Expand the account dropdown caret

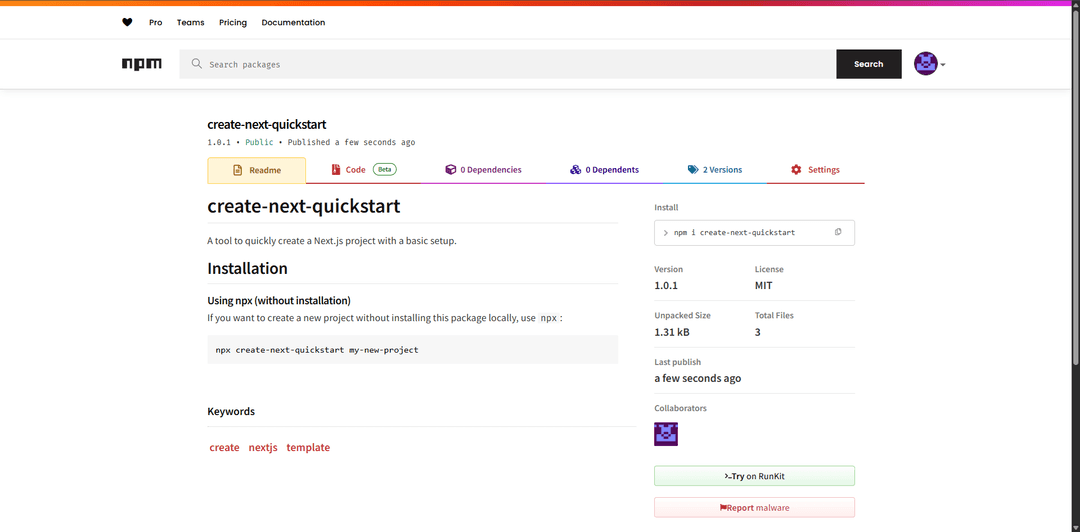coord(943,65)
